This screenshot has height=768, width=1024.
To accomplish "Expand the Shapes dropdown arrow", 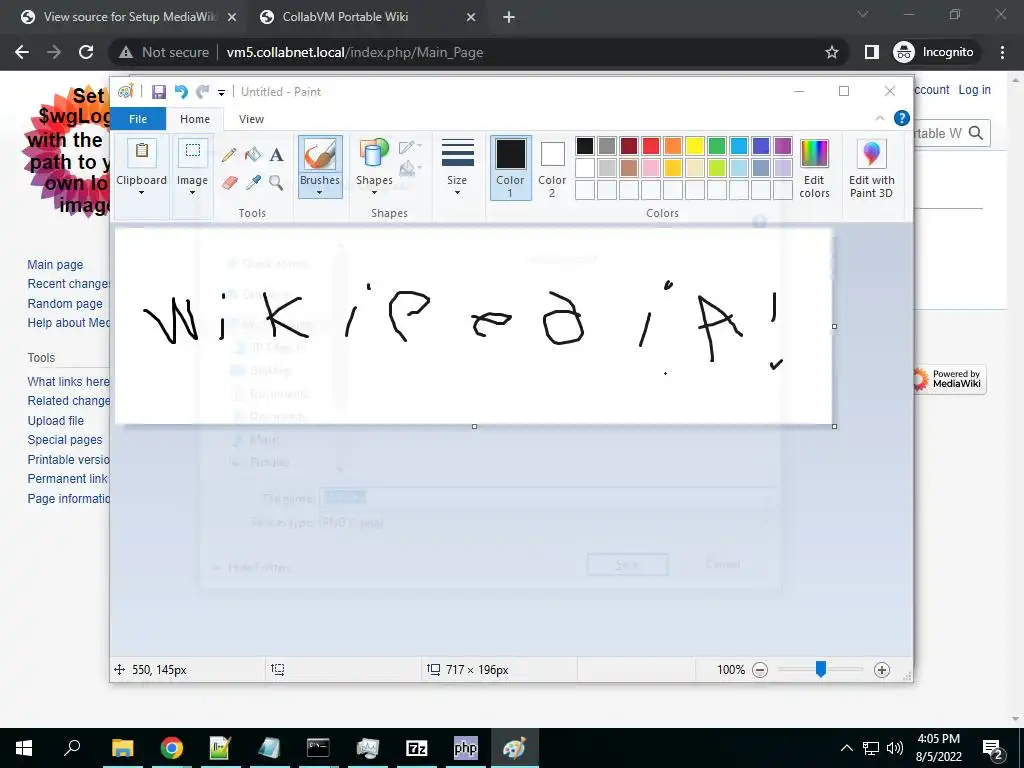I will click(374, 193).
